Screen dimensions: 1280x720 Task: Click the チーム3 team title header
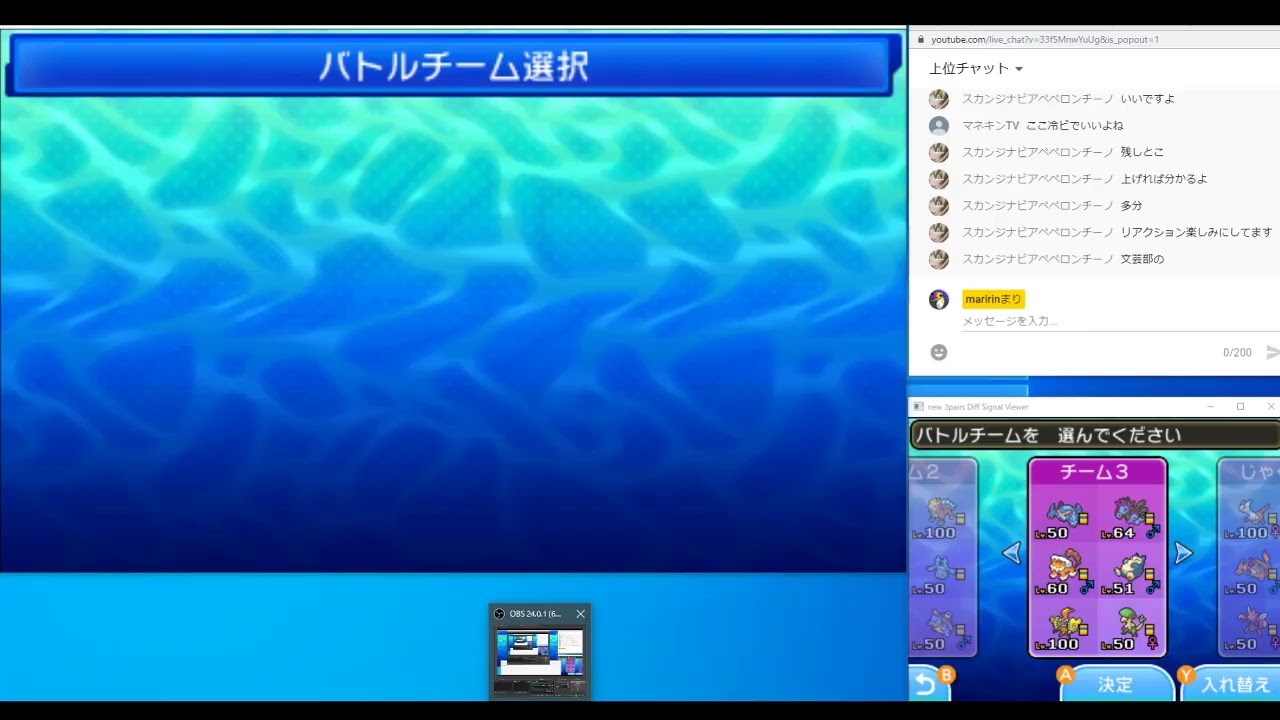click(x=1097, y=472)
